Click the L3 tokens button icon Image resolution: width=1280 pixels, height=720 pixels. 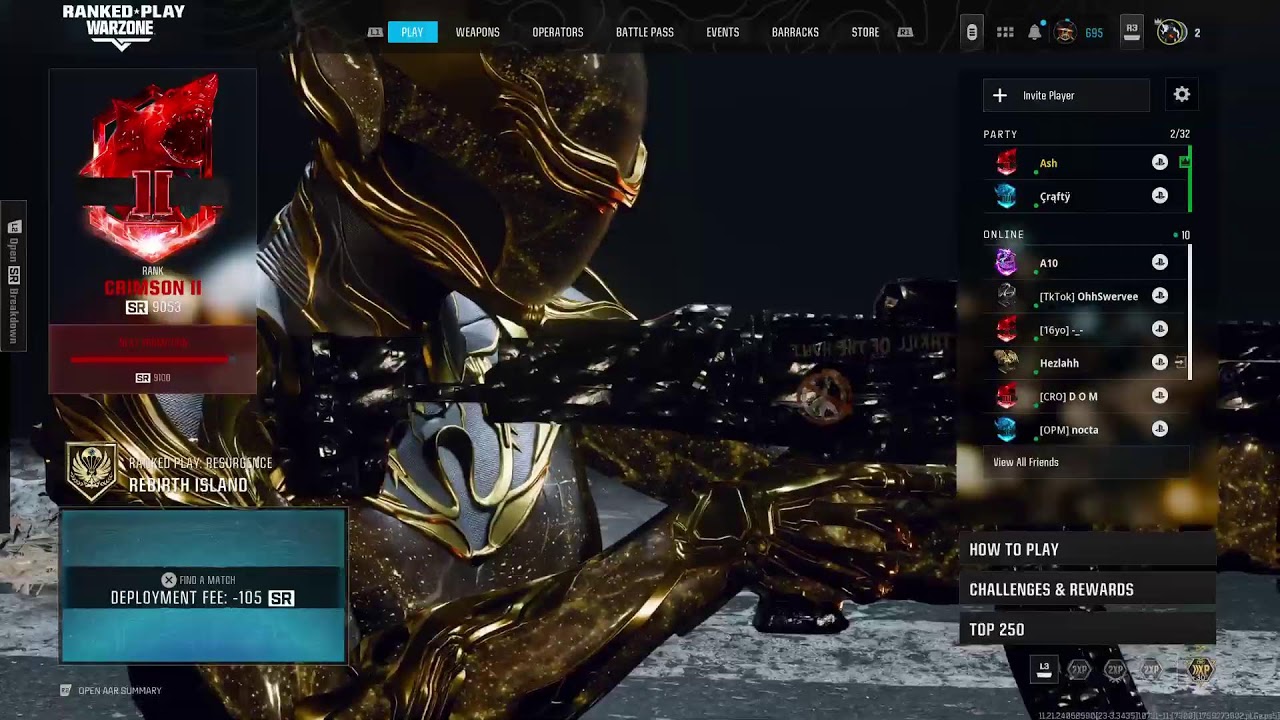[x=1044, y=669]
